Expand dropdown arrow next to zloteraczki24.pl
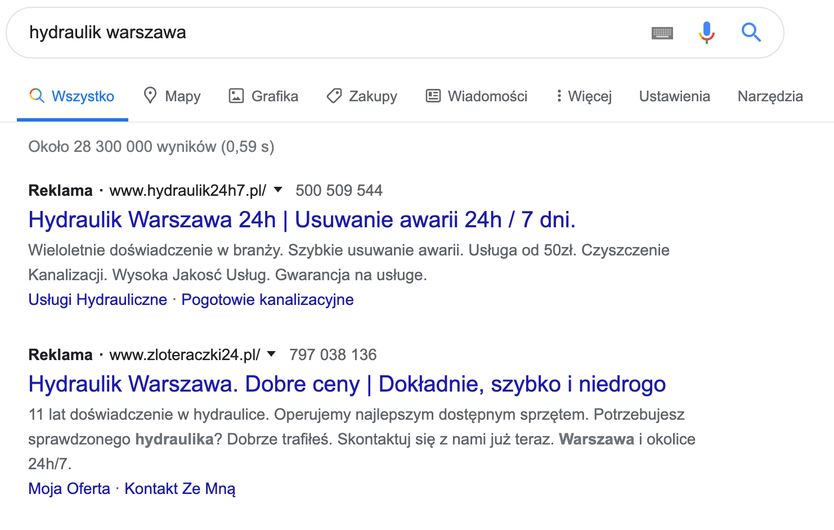 271,354
